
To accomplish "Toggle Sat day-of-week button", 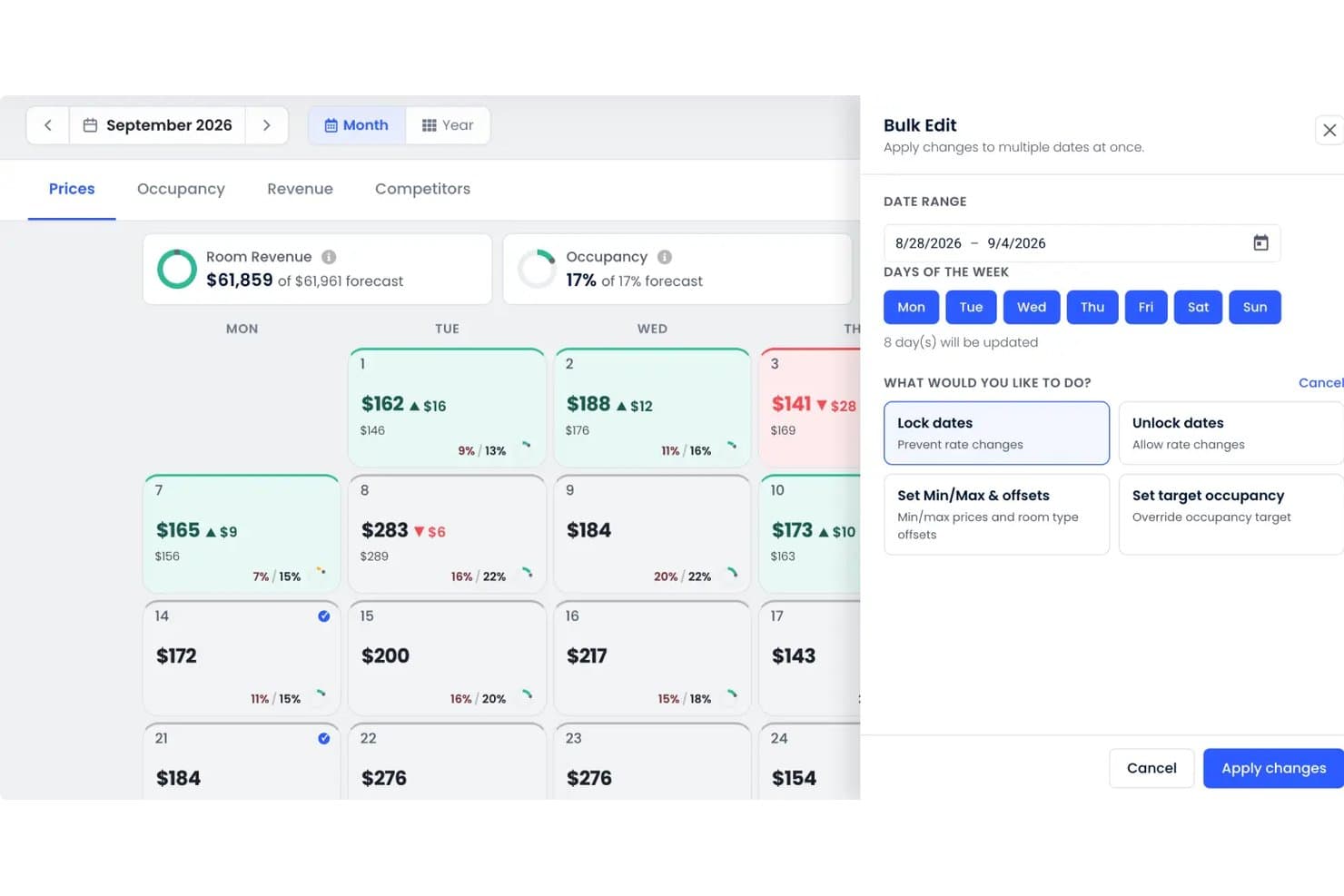I will point(1198,307).
